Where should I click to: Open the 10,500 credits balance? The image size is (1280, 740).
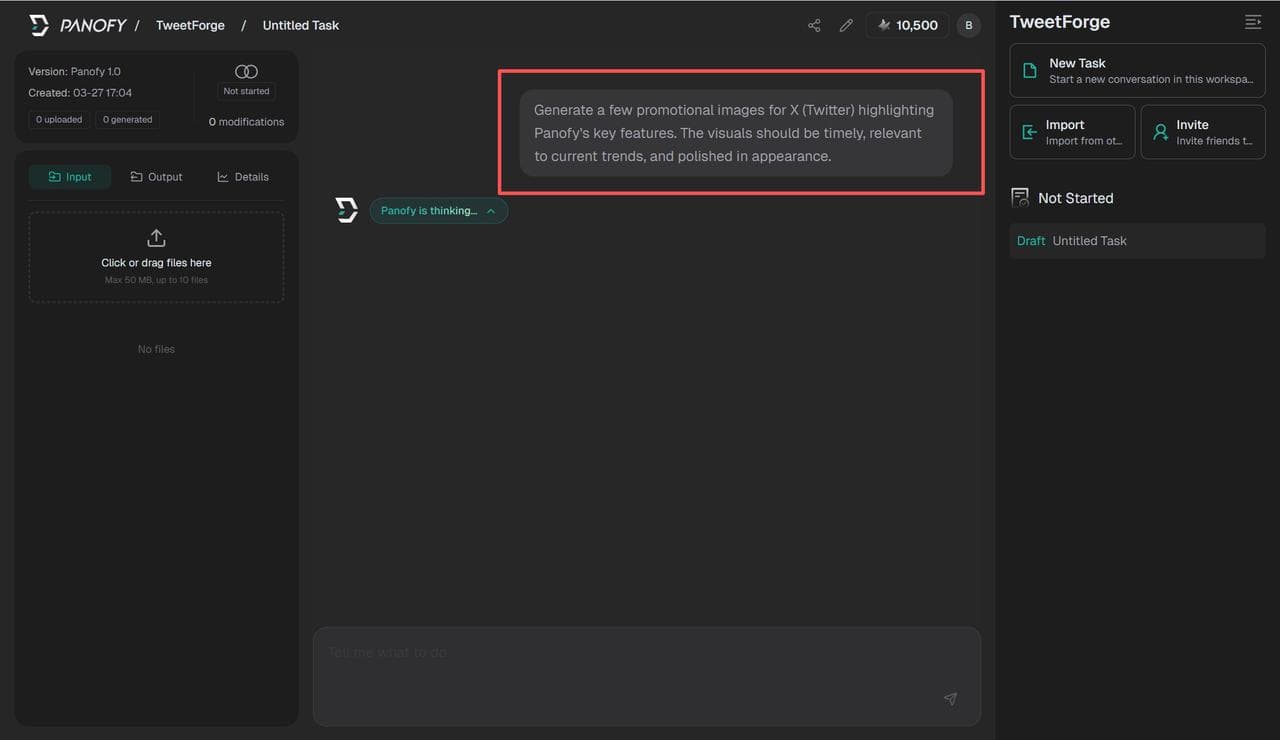pyautogui.click(x=907, y=25)
